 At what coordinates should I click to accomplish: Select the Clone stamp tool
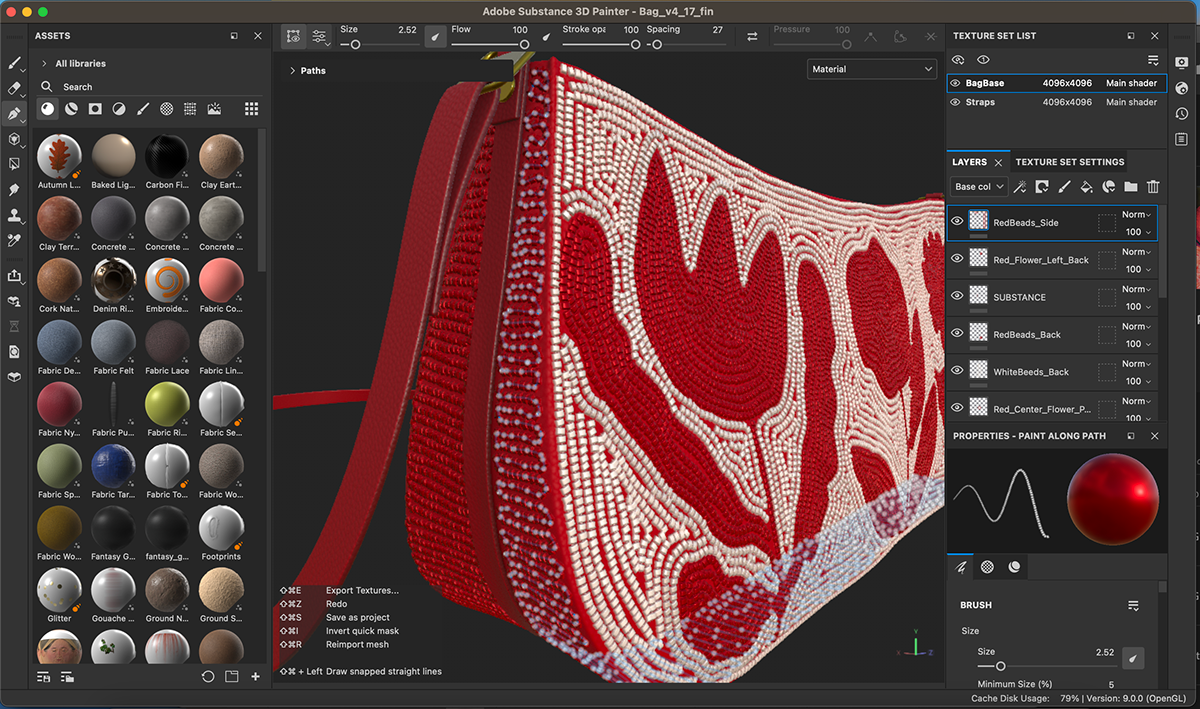click(x=14, y=215)
